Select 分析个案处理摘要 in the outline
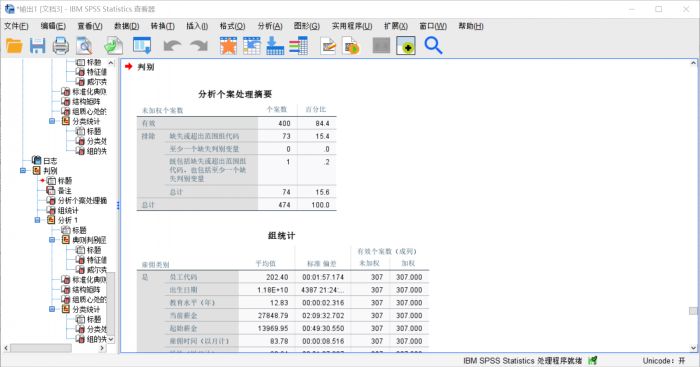The height and width of the screenshot is (367, 700). point(82,200)
